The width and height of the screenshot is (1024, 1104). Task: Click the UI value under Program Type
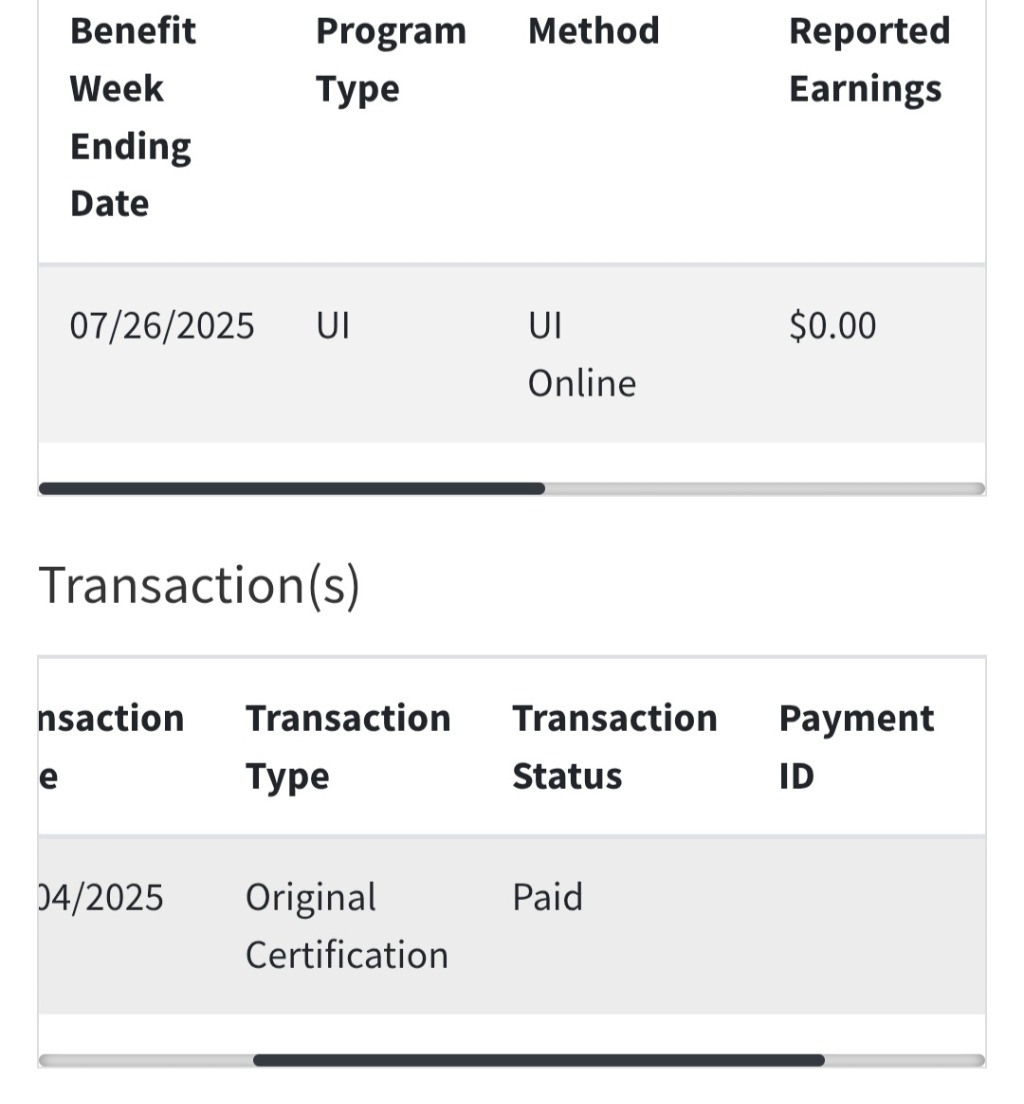(x=333, y=326)
